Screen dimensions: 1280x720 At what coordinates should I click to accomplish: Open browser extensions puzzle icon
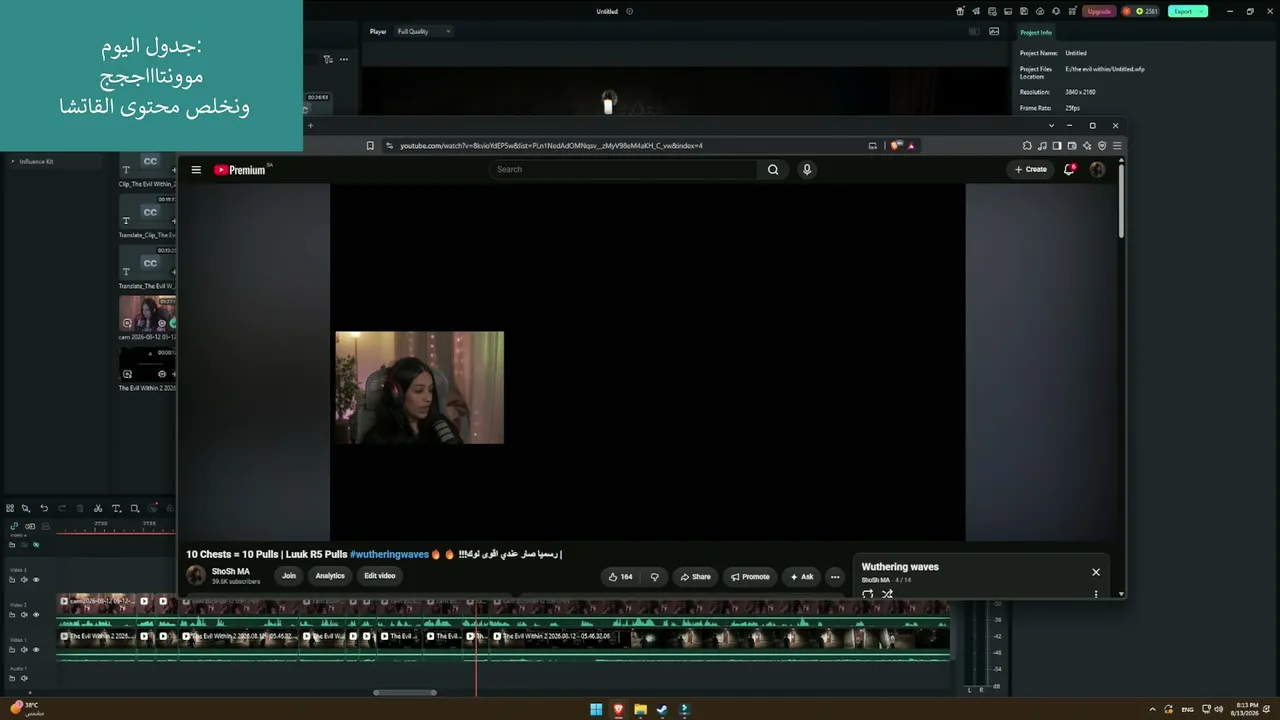pyautogui.click(x=1027, y=146)
